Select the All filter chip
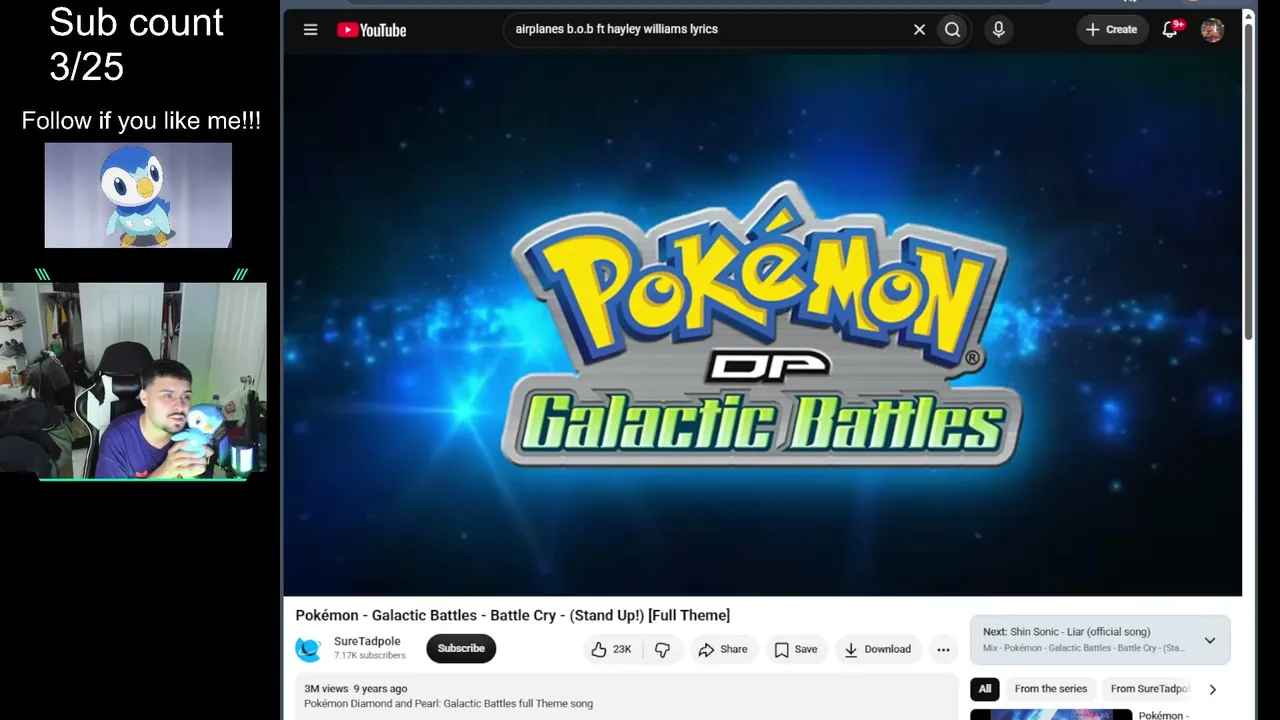 coord(985,689)
